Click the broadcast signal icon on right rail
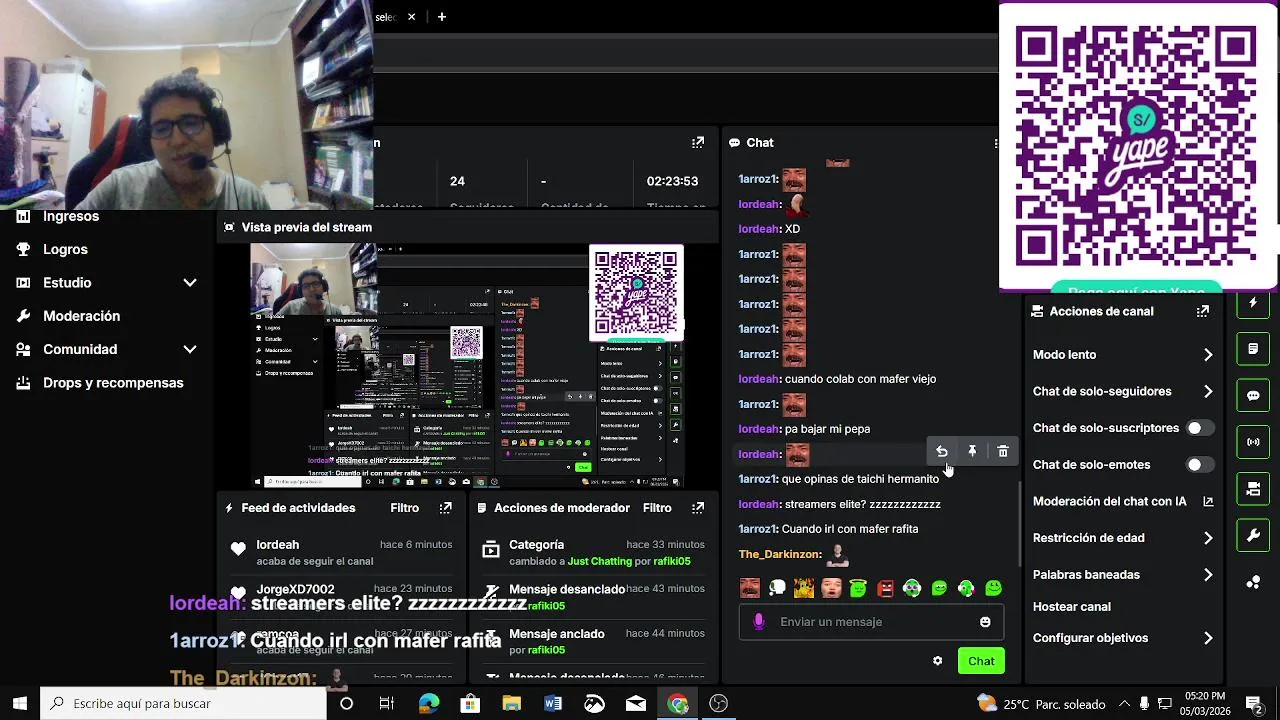 click(1253, 441)
